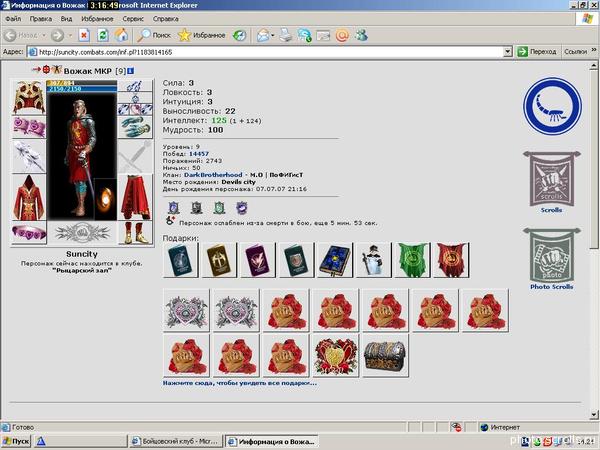The image size is (600, 450).
Task: Open the Правка menu
Action: point(41,18)
